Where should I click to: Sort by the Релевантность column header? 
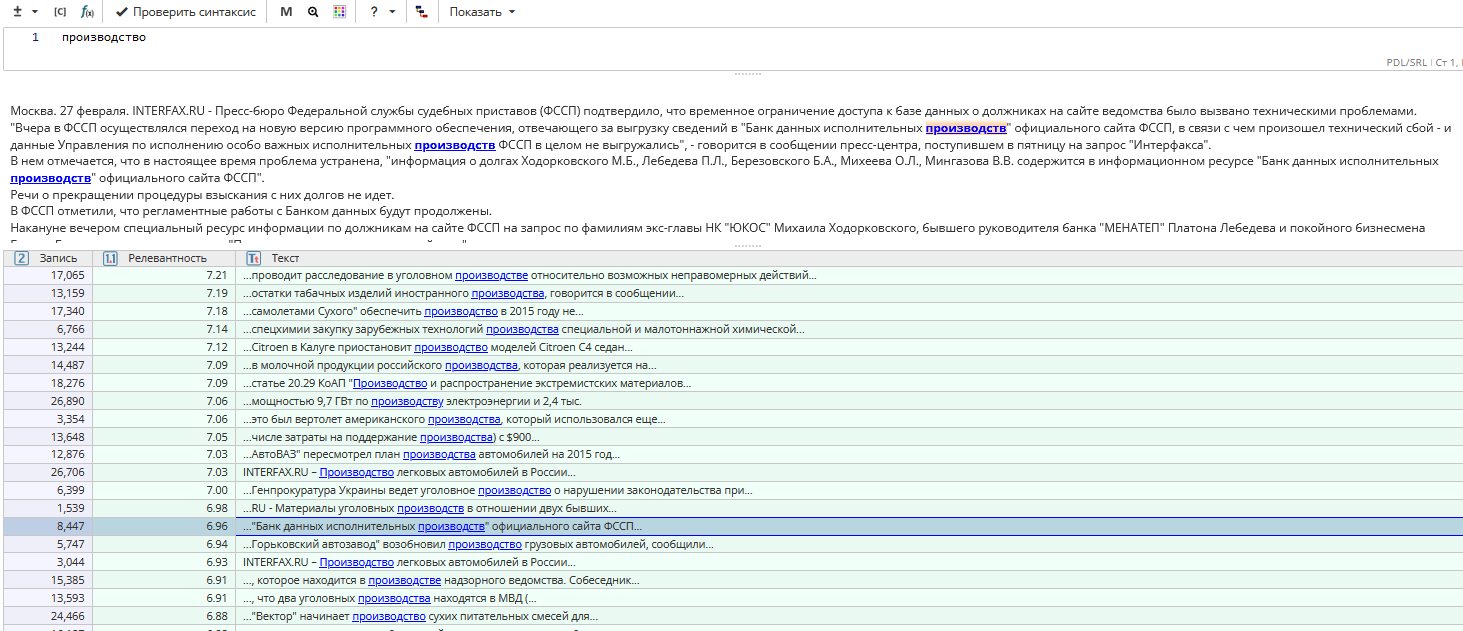[167, 258]
